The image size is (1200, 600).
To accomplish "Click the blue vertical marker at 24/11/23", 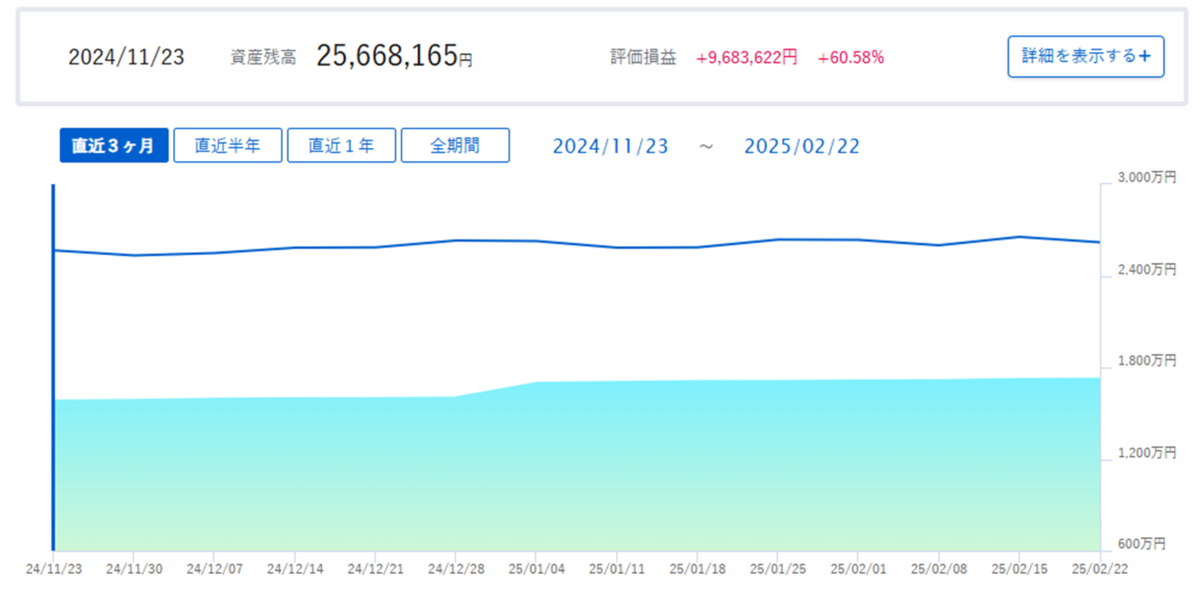I will click(x=53, y=368).
